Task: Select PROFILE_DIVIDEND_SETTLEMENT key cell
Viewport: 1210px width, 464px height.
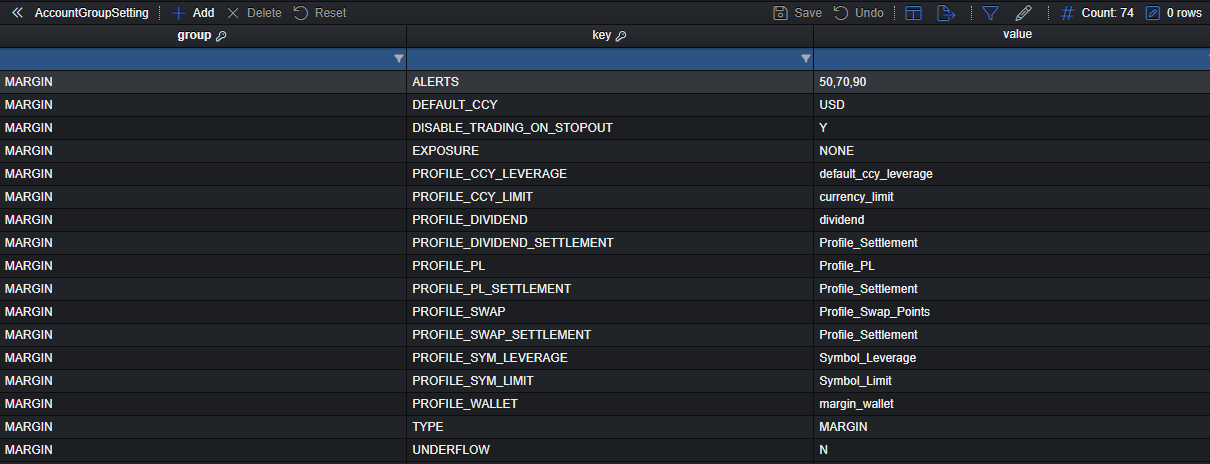Action: [610, 243]
